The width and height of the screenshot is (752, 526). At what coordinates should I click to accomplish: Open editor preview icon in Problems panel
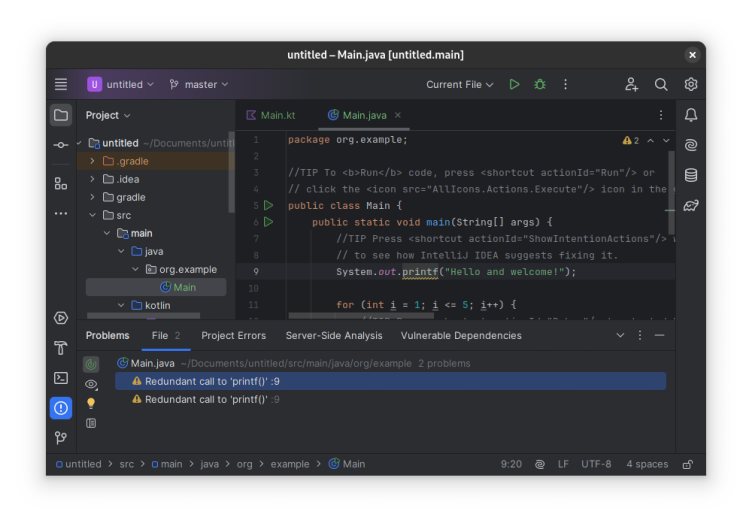91,423
